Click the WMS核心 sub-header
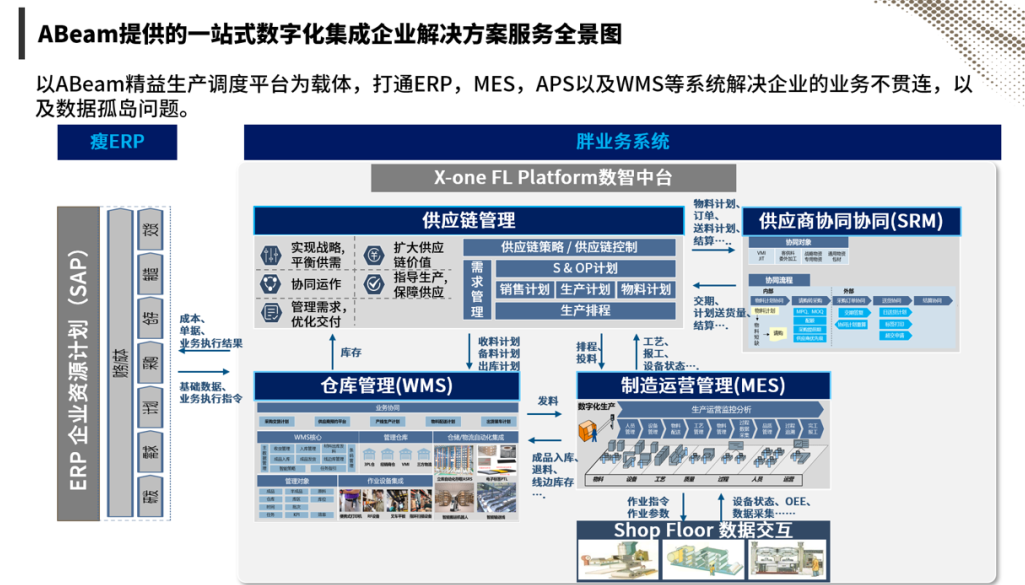Screen dimensions: 1025x585 coord(307,437)
